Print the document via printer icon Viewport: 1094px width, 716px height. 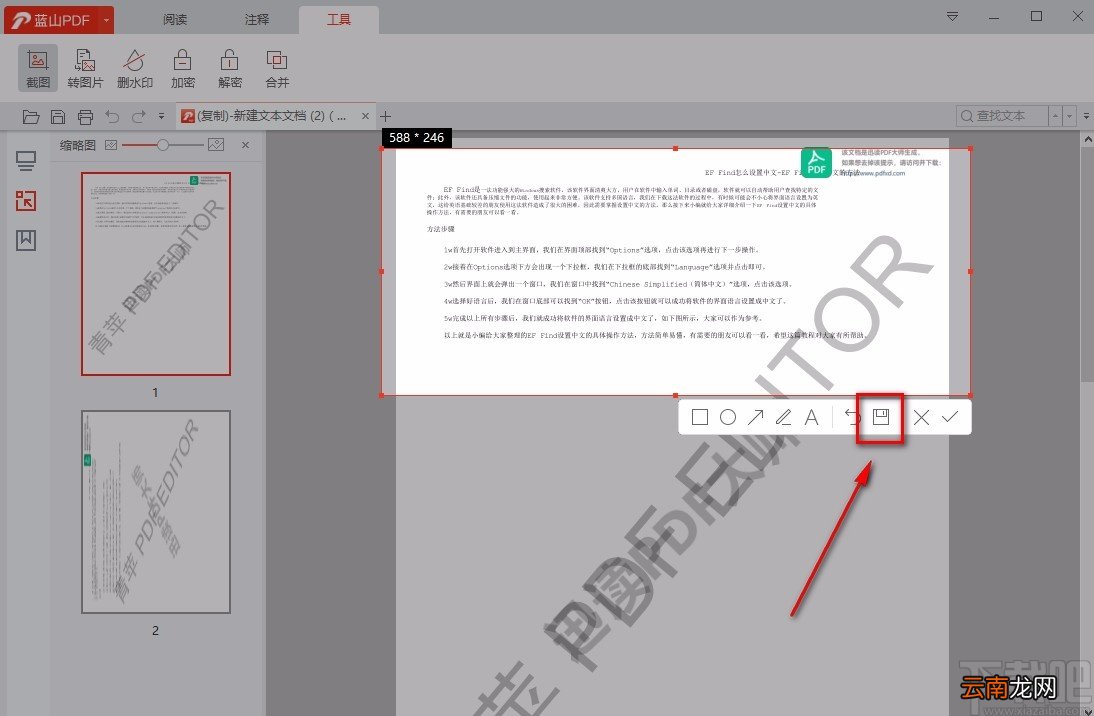(x=85, y=117)
